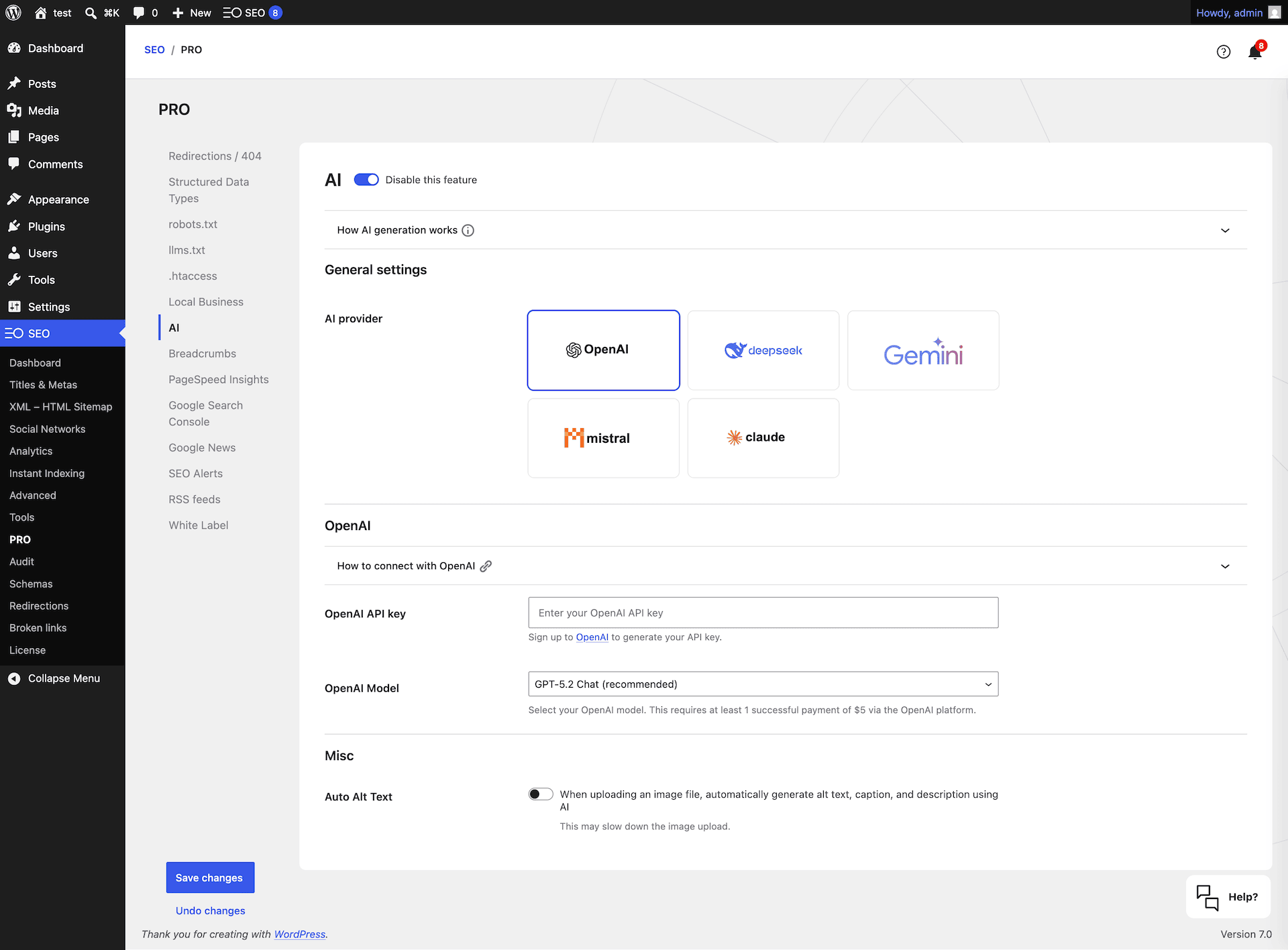This screenshot has height=950, width=1288.
Task: Open Titles & Metas submenu
Action: click(x=43, y=385)
